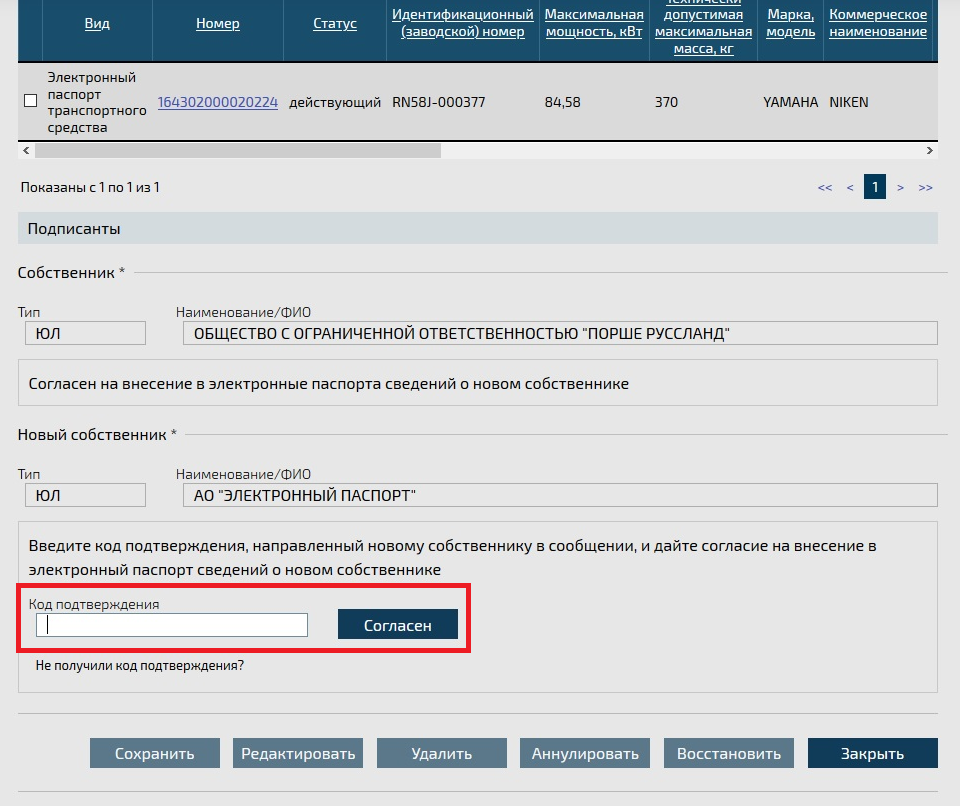Open passport number 164302000020224 link
Screen dimensions: 960x806
(217, 102)
